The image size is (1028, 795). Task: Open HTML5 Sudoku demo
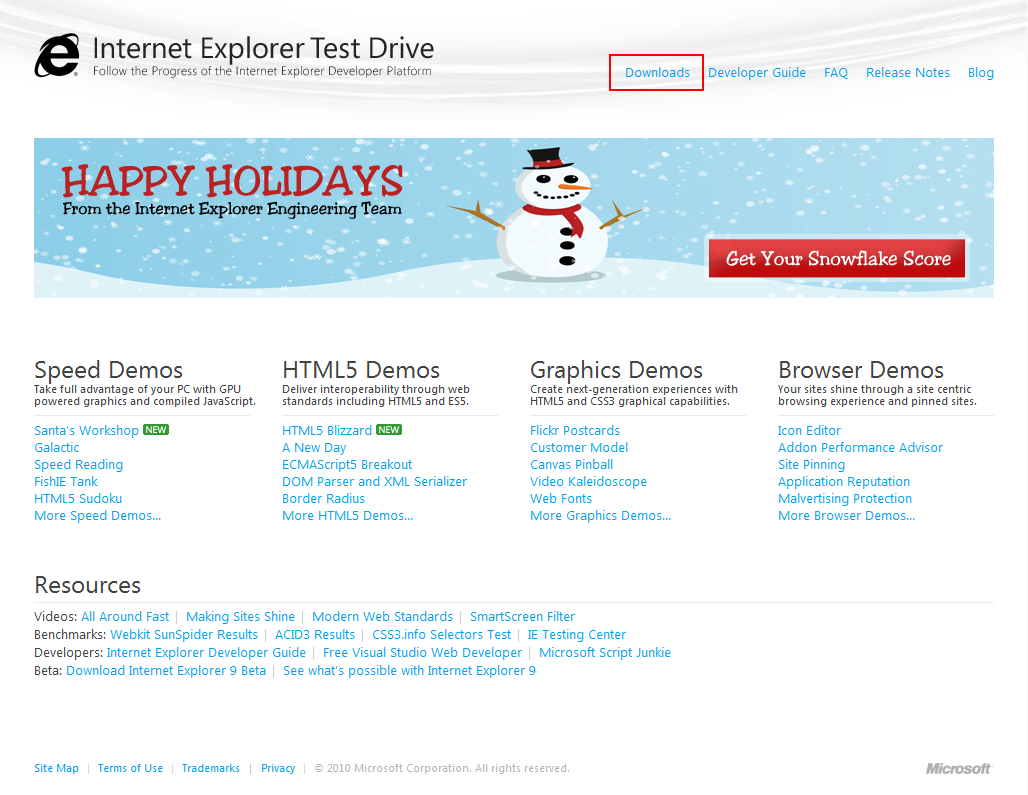78,499
